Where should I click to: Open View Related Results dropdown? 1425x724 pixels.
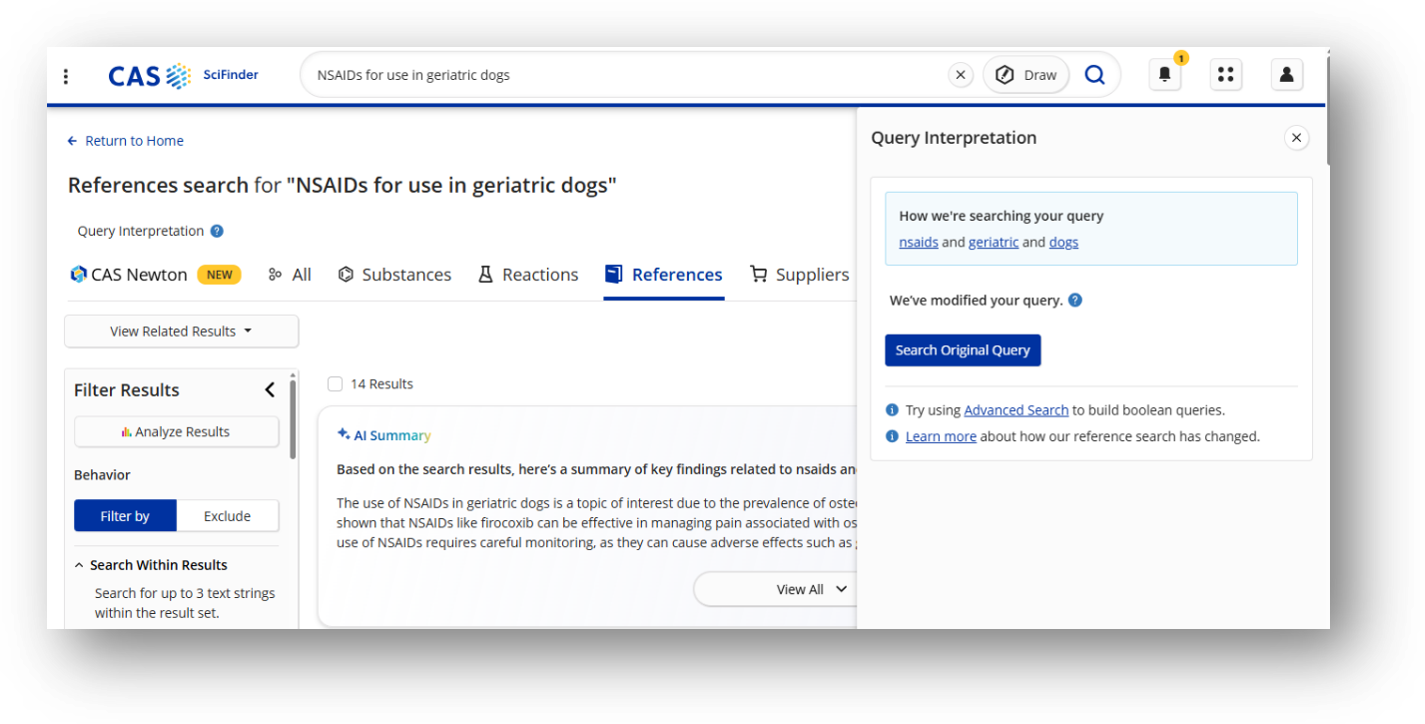pos(181,331)
